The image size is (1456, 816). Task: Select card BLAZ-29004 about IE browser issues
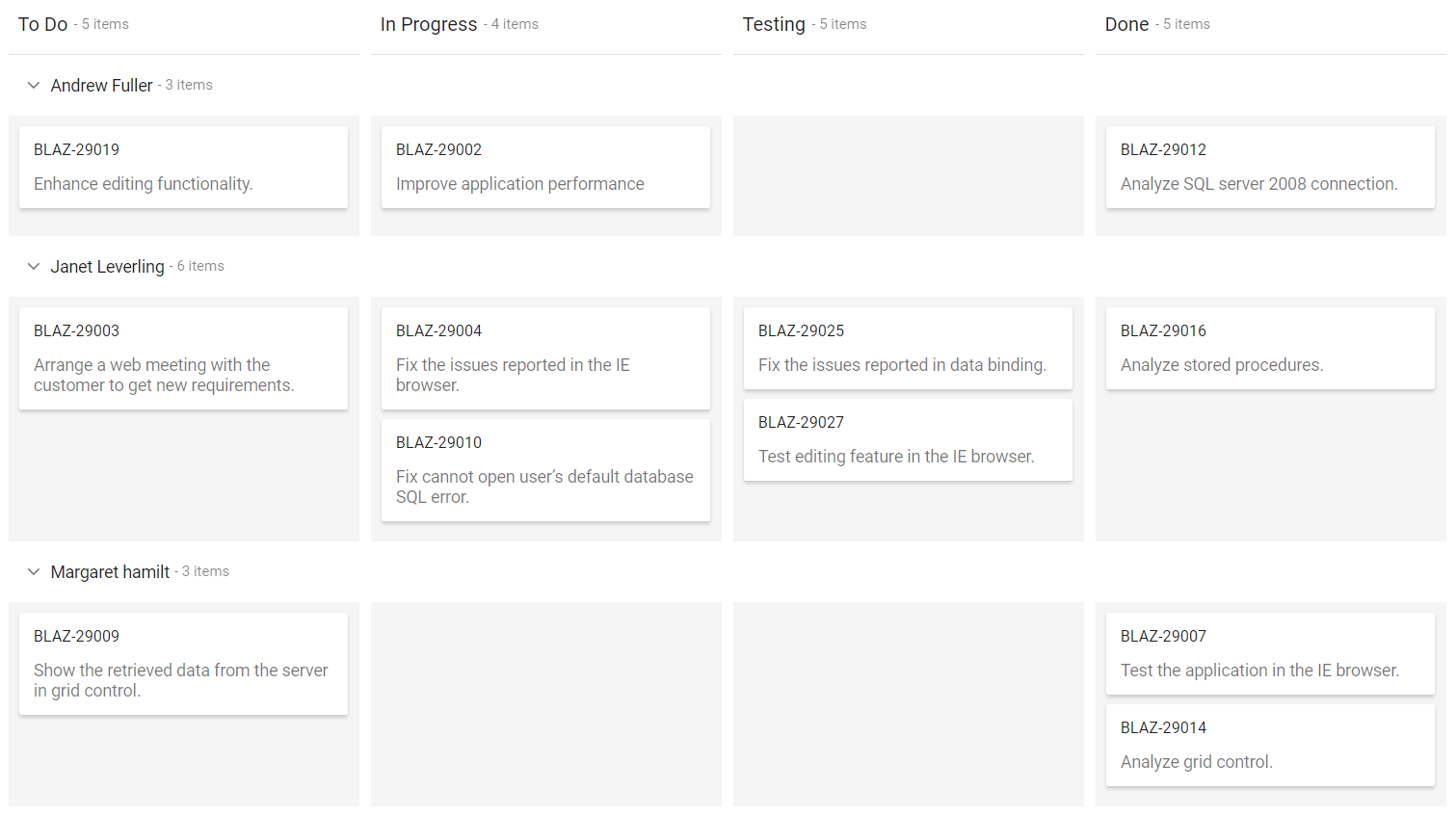[x=545, y=358]
